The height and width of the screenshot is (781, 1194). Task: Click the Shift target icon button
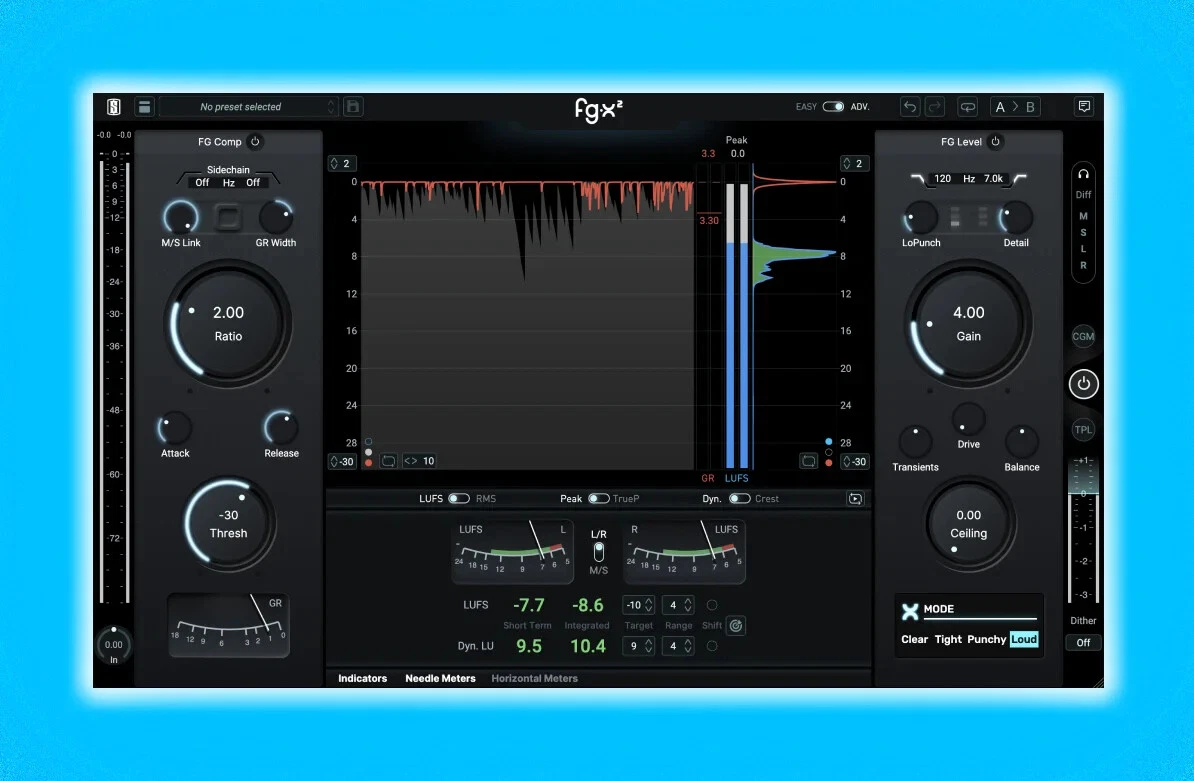[x=736, y=626]
